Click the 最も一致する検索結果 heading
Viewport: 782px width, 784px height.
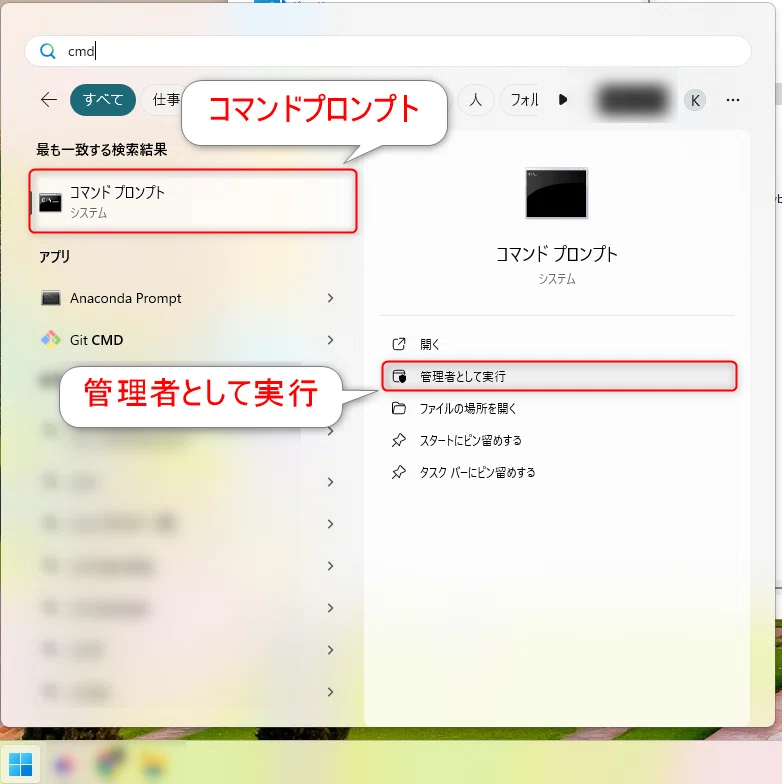click(x=102, y=150)
